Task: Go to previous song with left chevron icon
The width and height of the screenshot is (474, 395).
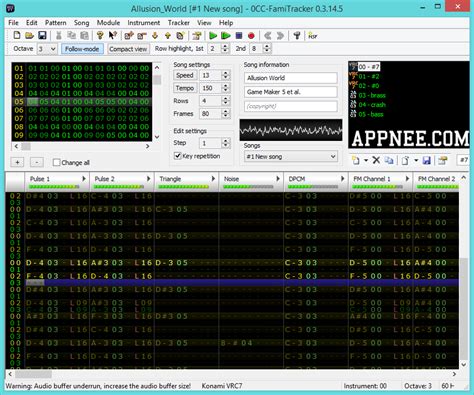Action: coord(267,35)
